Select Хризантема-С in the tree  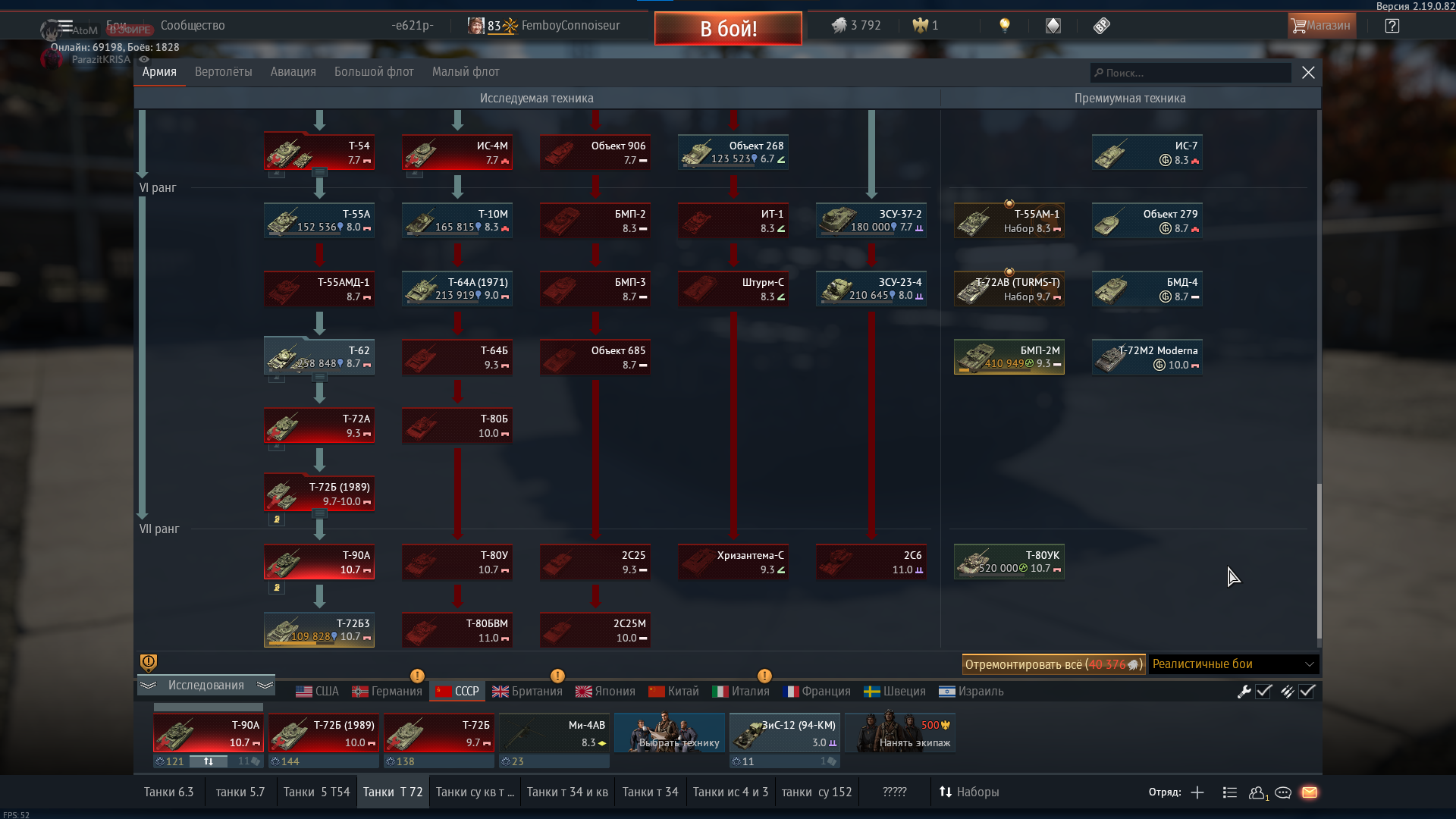(733, 561)
